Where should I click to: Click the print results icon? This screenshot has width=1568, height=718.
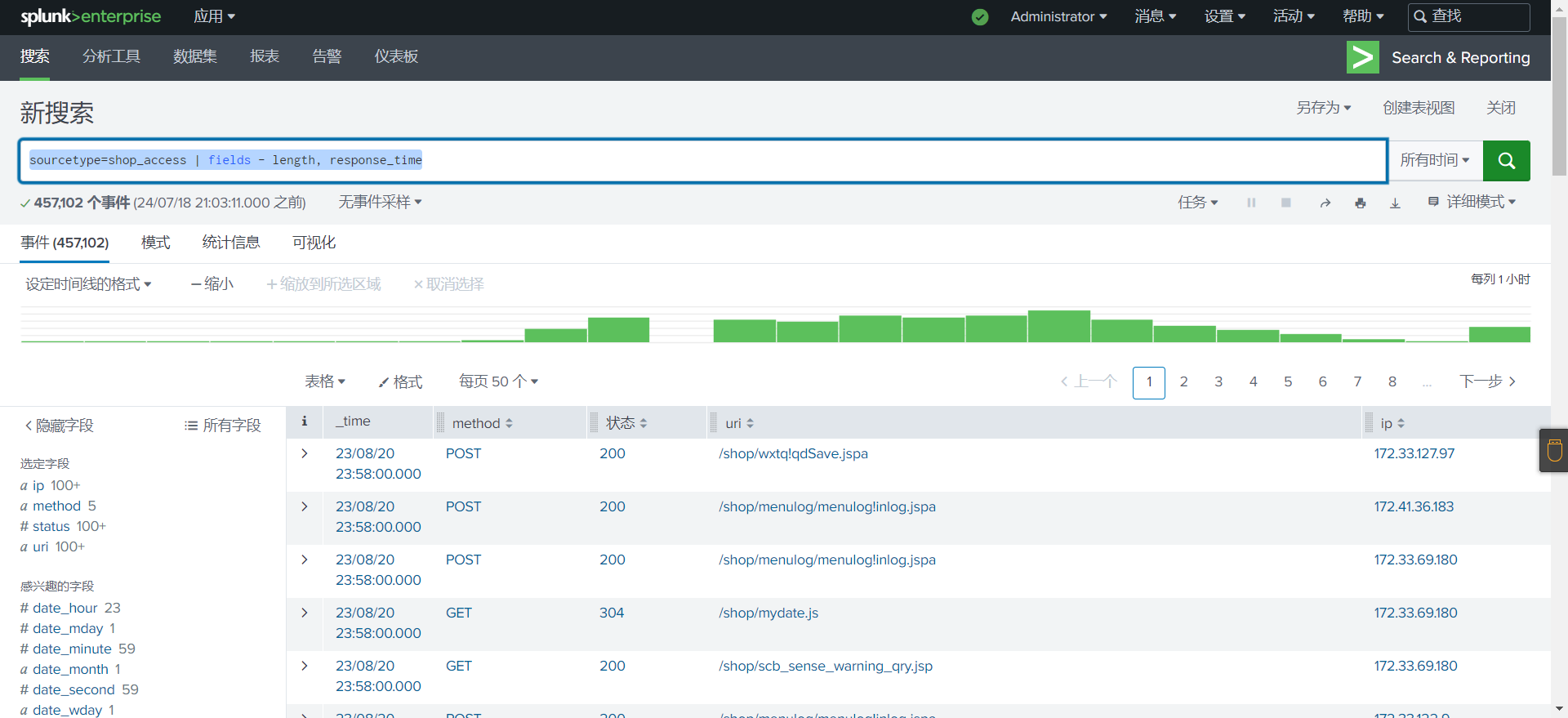click(x=1360, y=203)
